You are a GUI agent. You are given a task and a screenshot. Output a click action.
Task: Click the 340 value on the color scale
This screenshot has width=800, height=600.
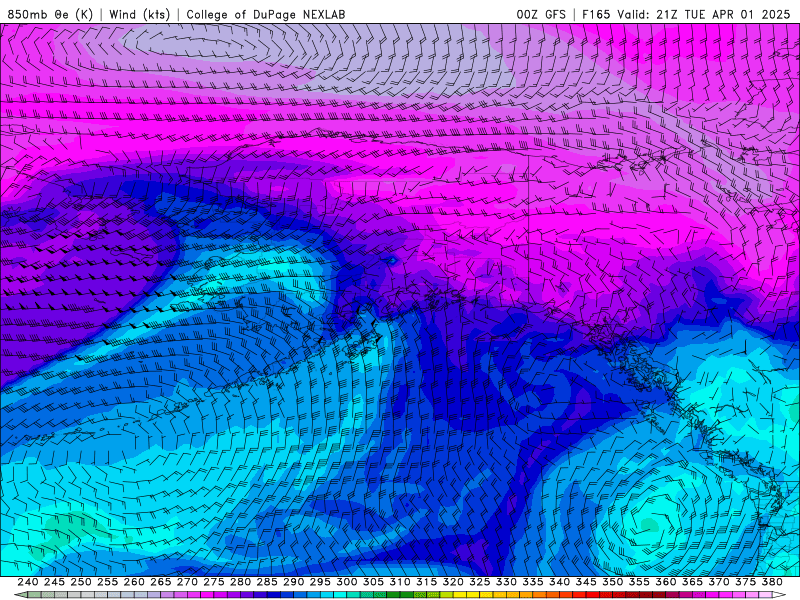click(x=559, y=582)
